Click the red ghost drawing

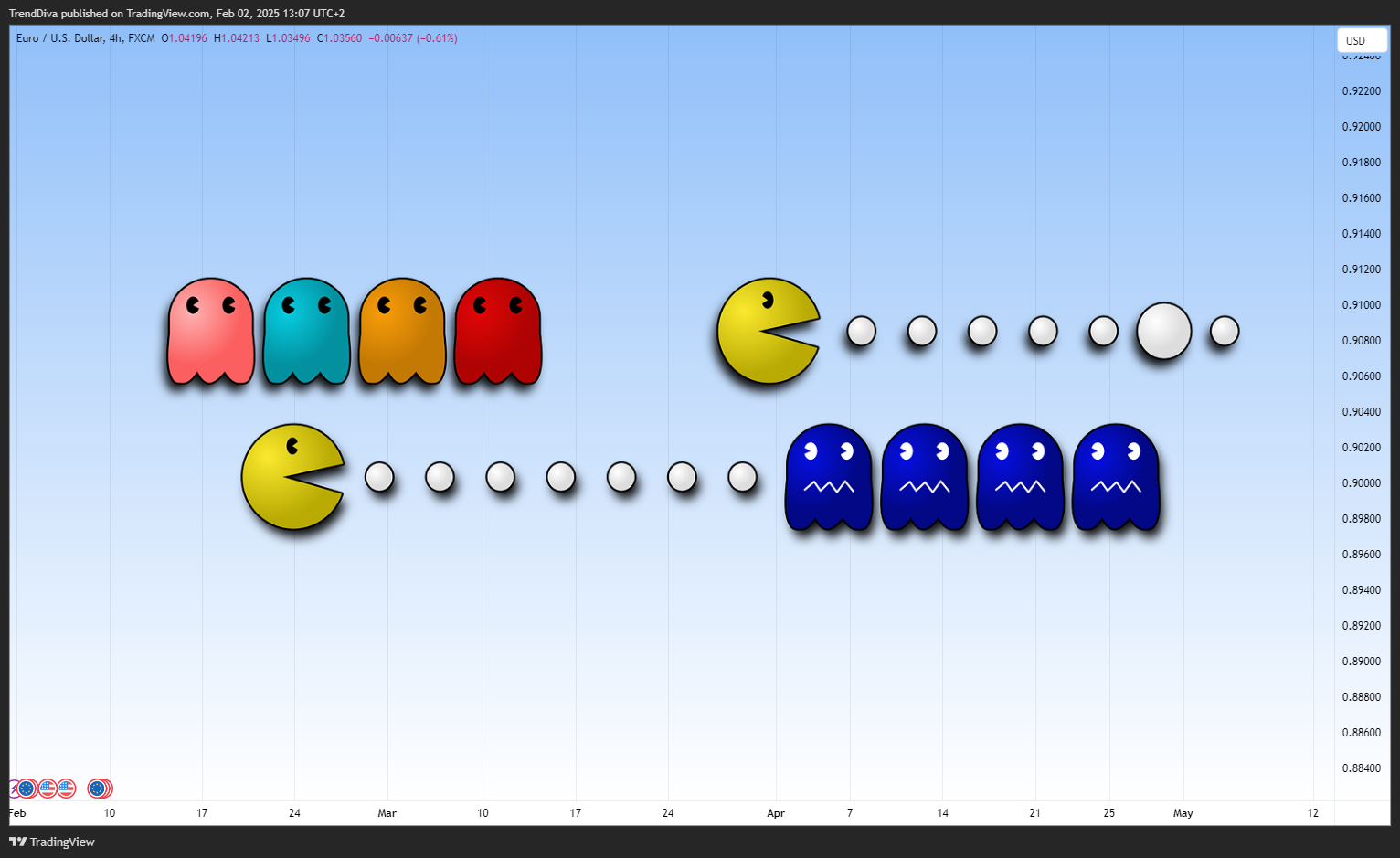pyautogui.click(x=498, y=331)
